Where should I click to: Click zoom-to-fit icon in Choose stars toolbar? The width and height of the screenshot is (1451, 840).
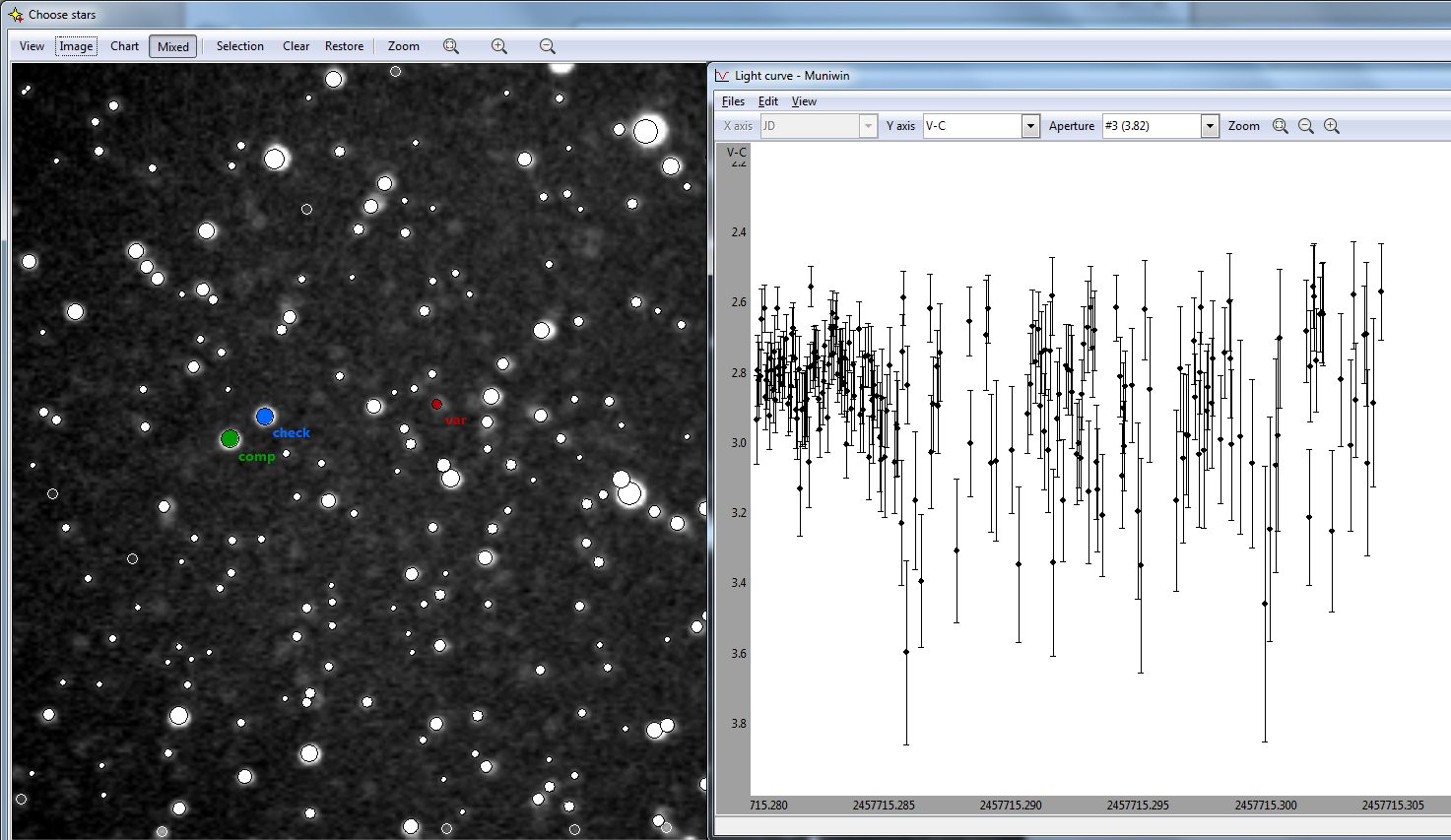pos(451,46)
